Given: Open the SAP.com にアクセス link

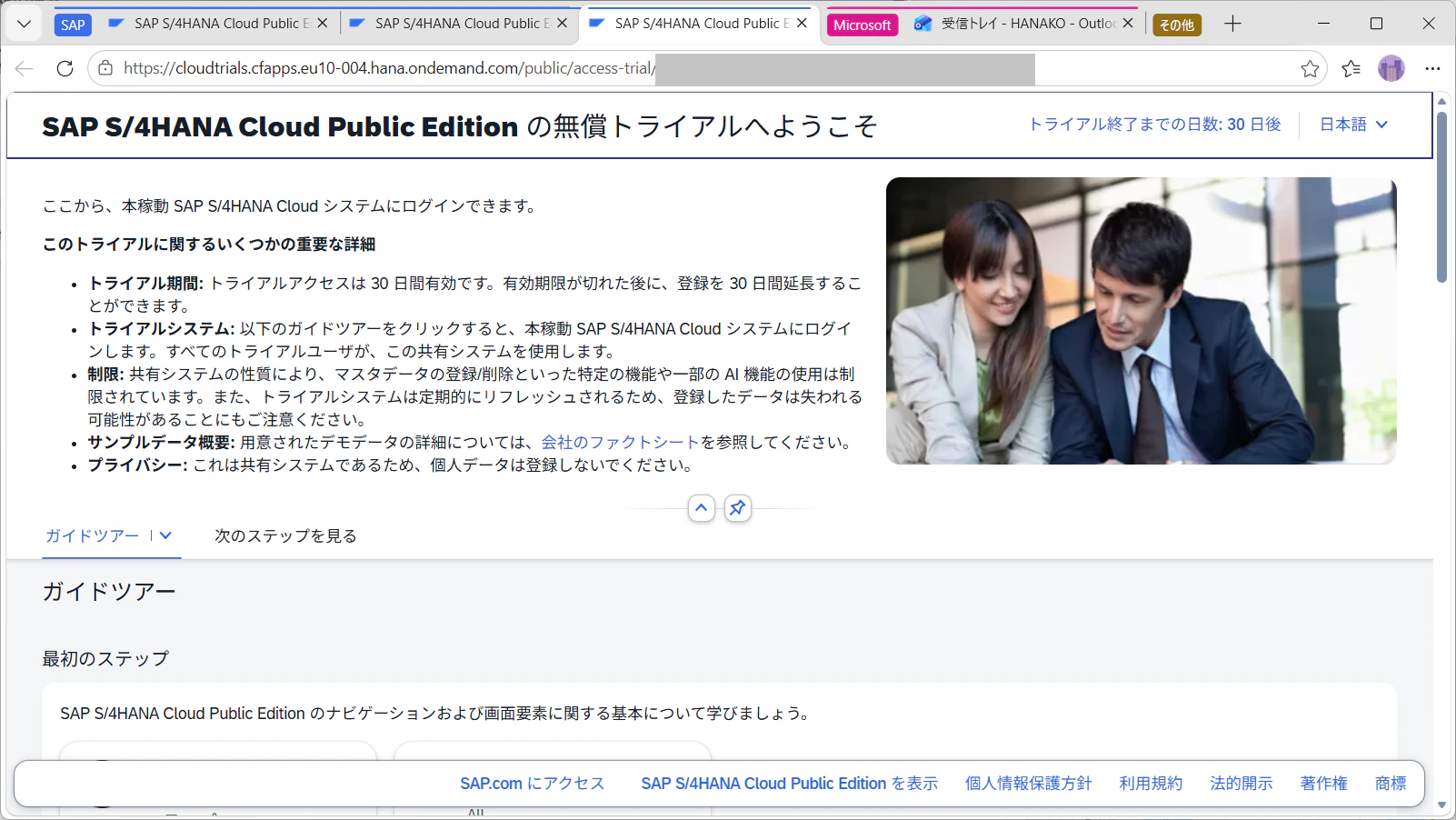Looking at the screenshot, I should pos(532,784).
